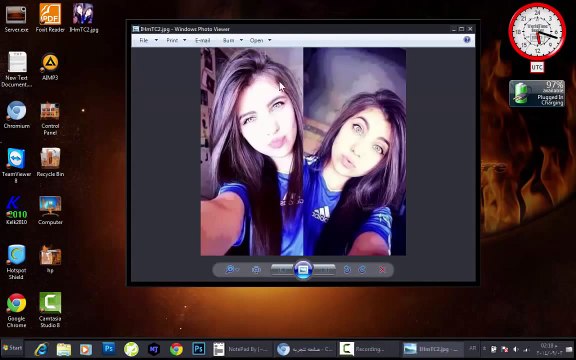Open Windows Media Player from the taskbar
The image size is (576, 360).
click(86, 349)
